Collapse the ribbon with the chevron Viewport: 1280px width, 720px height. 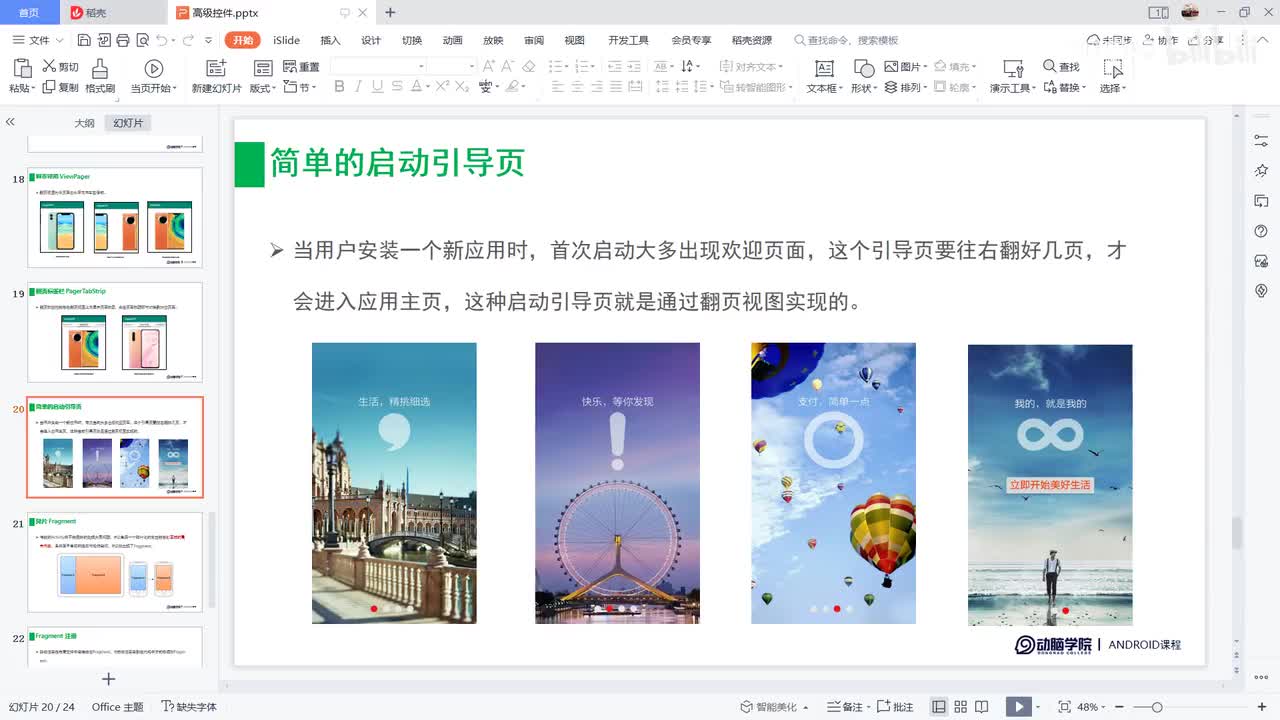[1263, 39]
